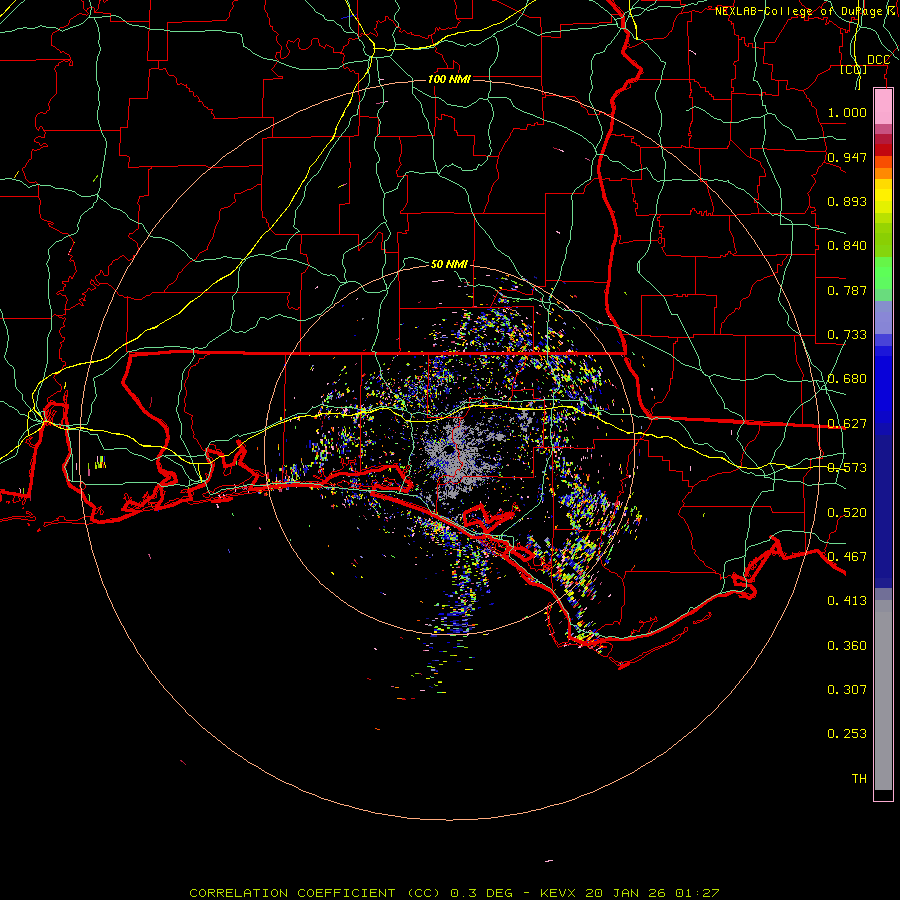The width and height of the screenshot is (900, 900).
Task: Click the 0.3 DEG elevation text
Action: click(x=481, y=893)
